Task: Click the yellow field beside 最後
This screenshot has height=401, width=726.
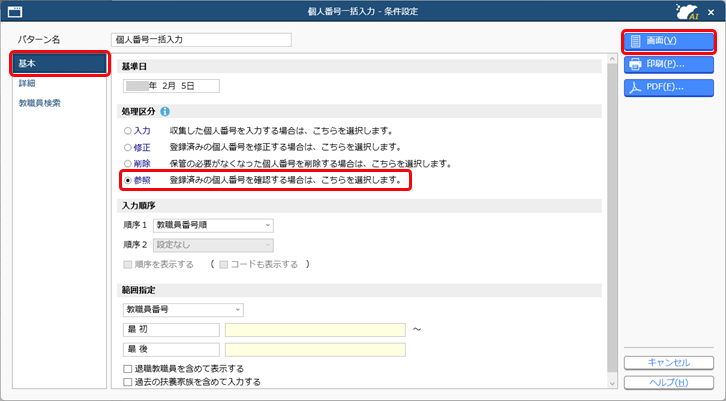Action: tap(315, 350)
